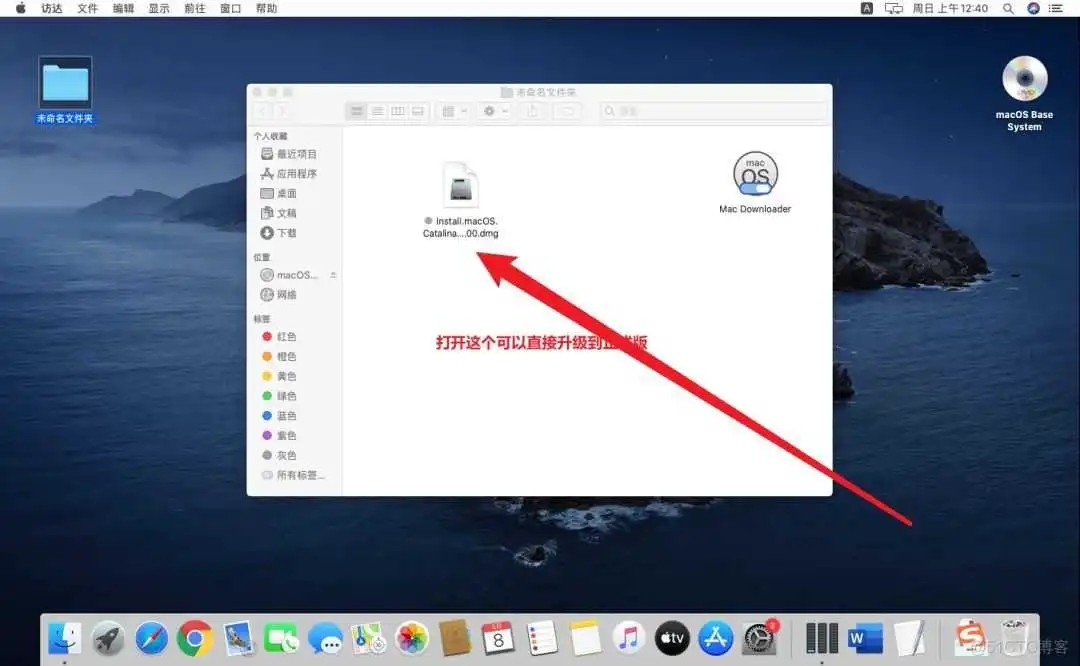Open the action gear dropdown menu
This screenshot has width=1080, height=666.
pos(493,111)
